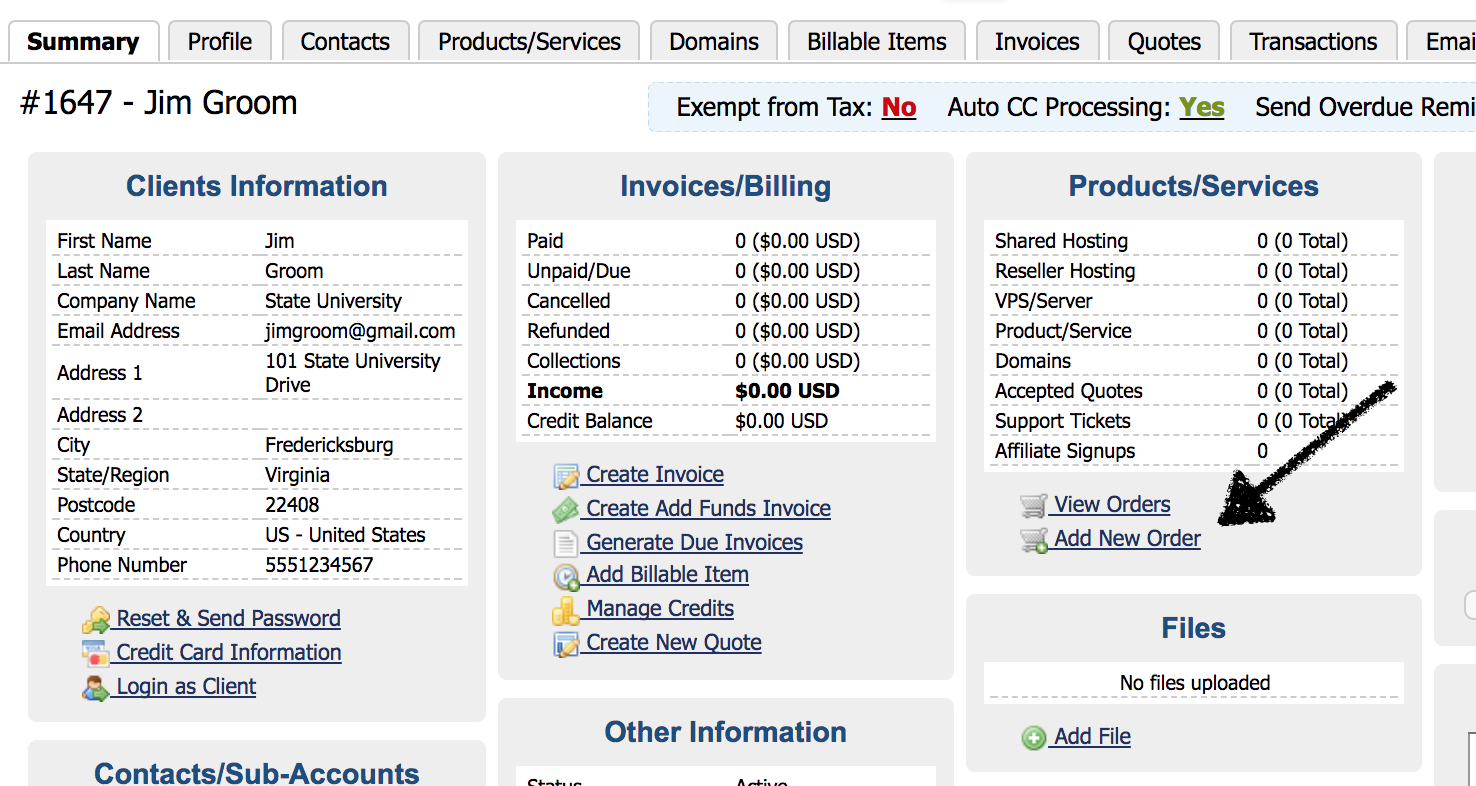The height and width of the screenshot is (786, 1476).
Task: Click the key icon beside Reset & Send Password
Action: point(96,620)
